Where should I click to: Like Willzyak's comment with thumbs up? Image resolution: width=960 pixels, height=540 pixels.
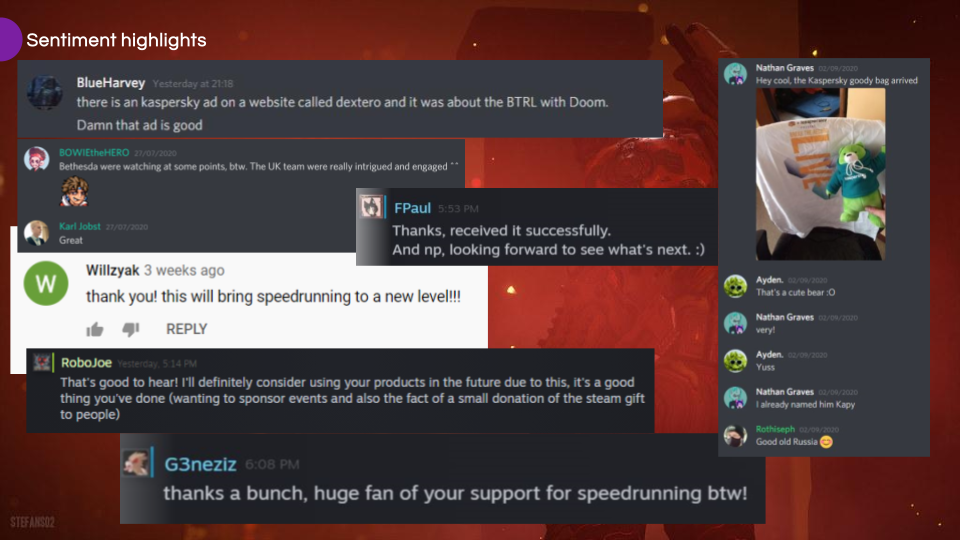(95, 329)
